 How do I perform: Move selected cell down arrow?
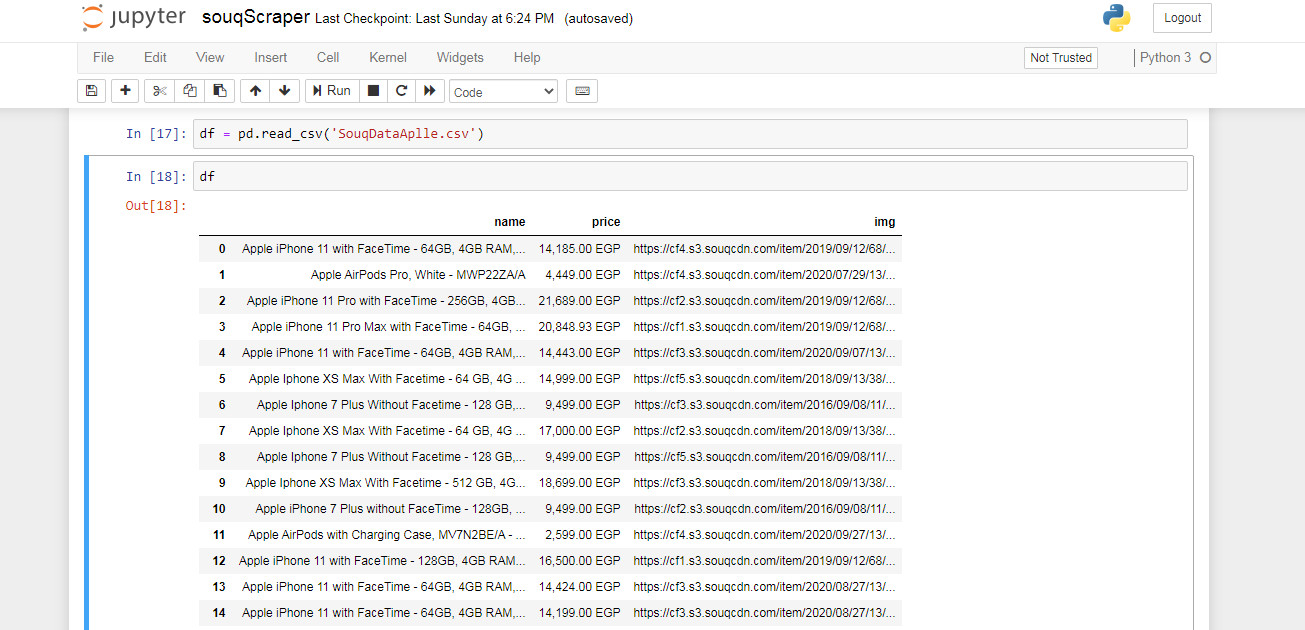click(x=285, y=91)
